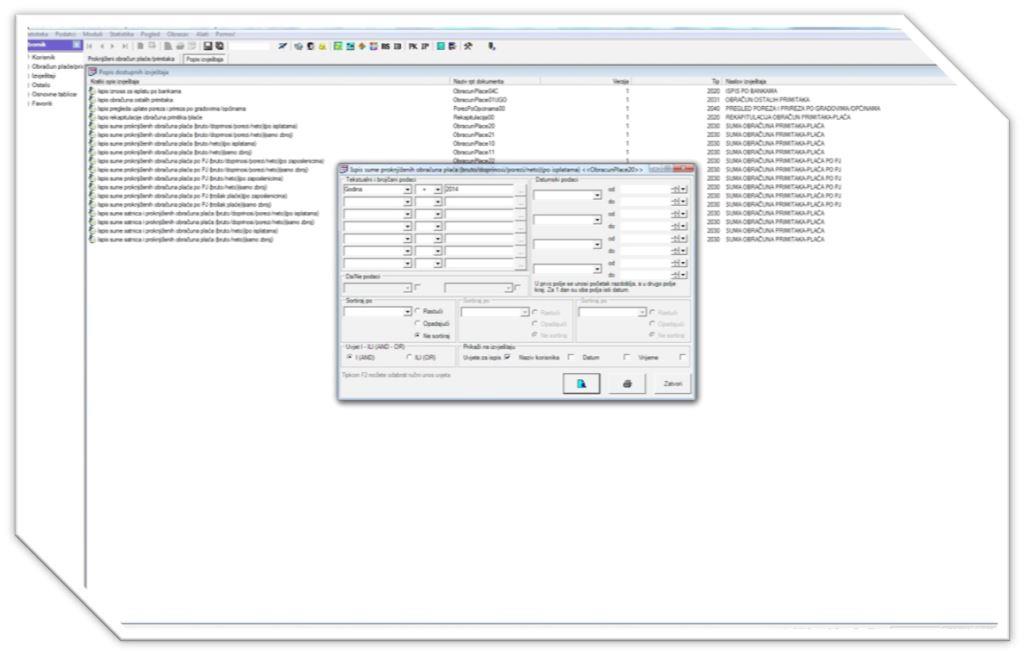Switch to Poknjiženi obračun plaća/primitaka tab
This screenshot has width=1024, height=655.
coord(132,60)
